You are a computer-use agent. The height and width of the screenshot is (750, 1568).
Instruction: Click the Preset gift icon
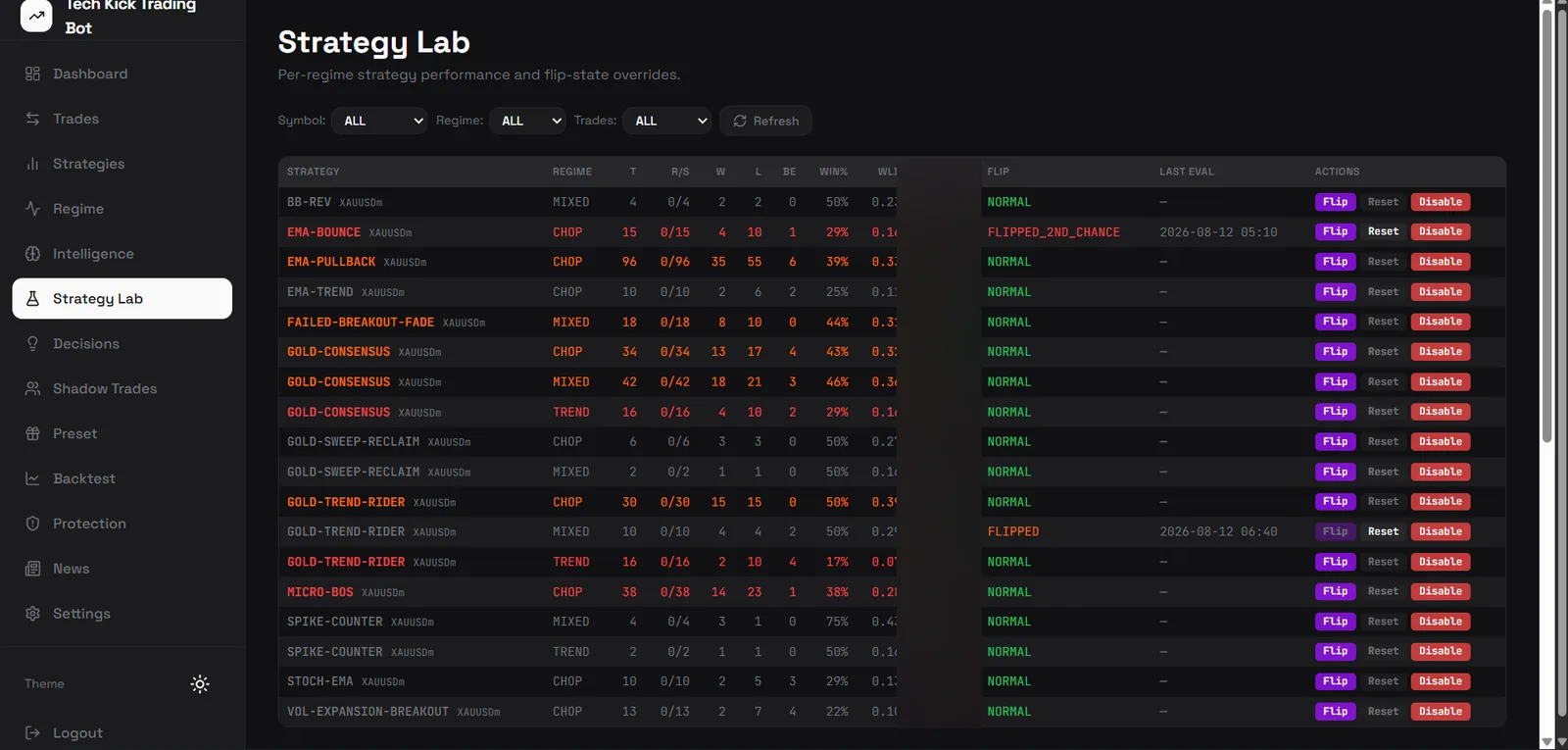click(x=32, y=433)
